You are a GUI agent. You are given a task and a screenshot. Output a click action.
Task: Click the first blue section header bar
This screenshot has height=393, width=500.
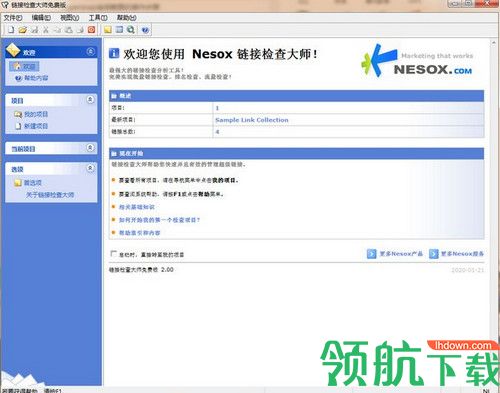297,96
